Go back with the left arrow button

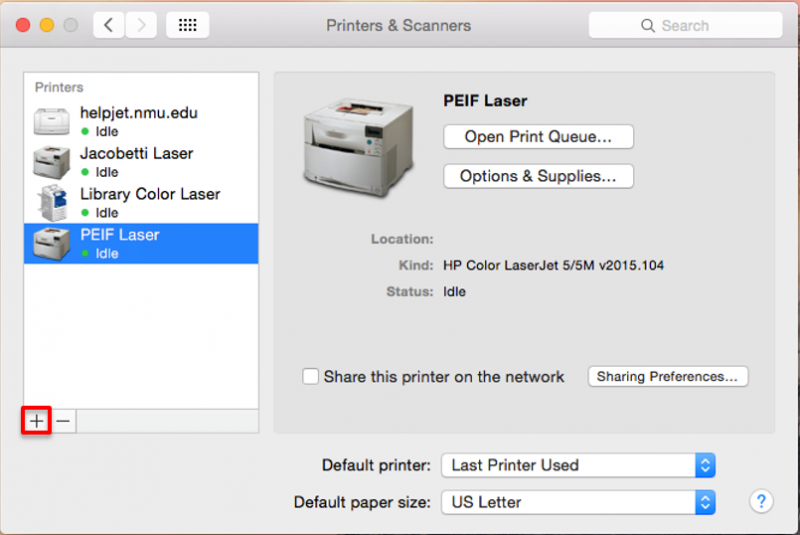[109, 25]
